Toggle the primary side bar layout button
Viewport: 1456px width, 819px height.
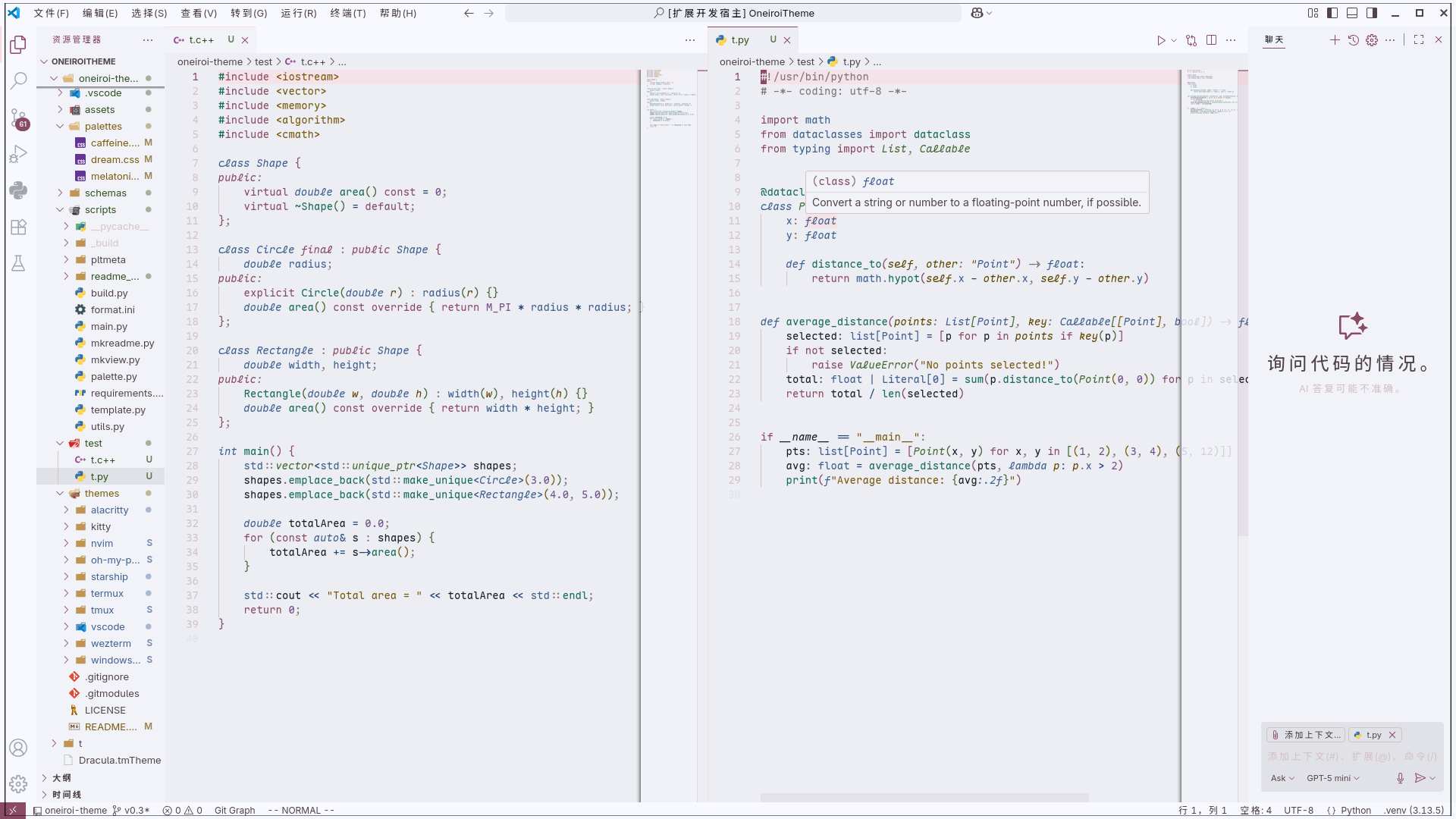(x=1332, y=13)
